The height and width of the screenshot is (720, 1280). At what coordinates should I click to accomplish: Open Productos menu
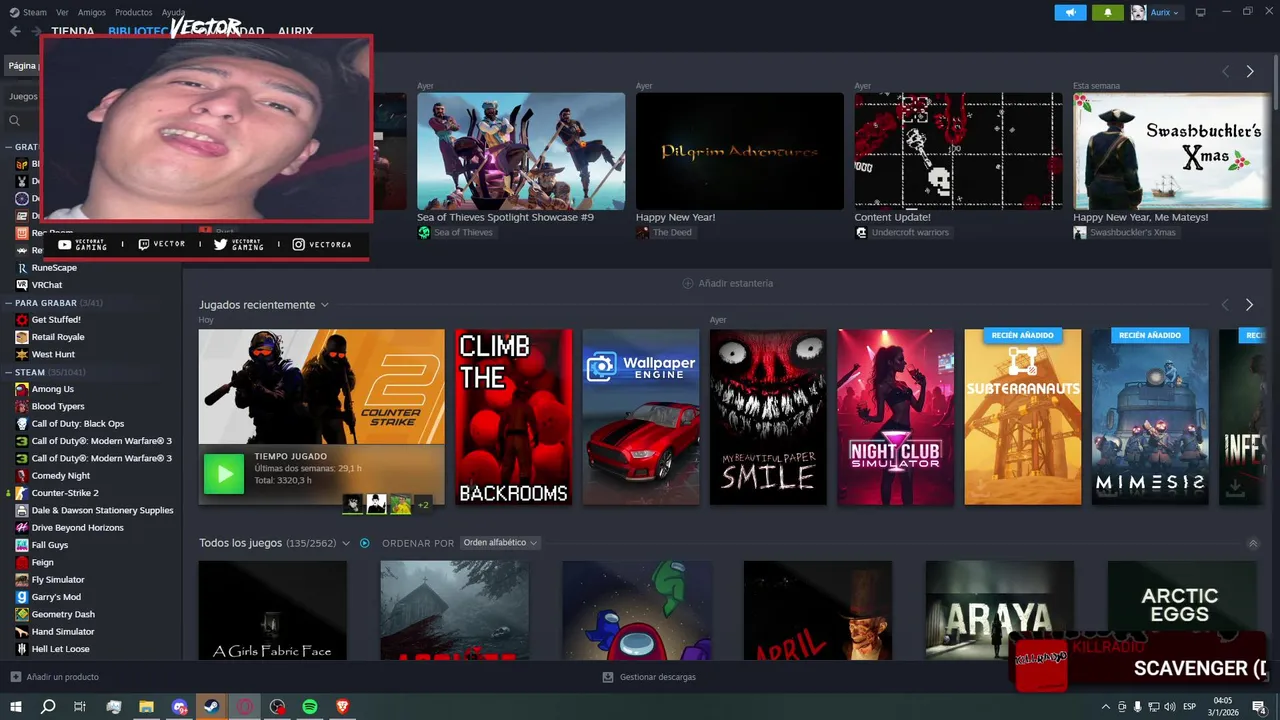click(x=134, y=12)
